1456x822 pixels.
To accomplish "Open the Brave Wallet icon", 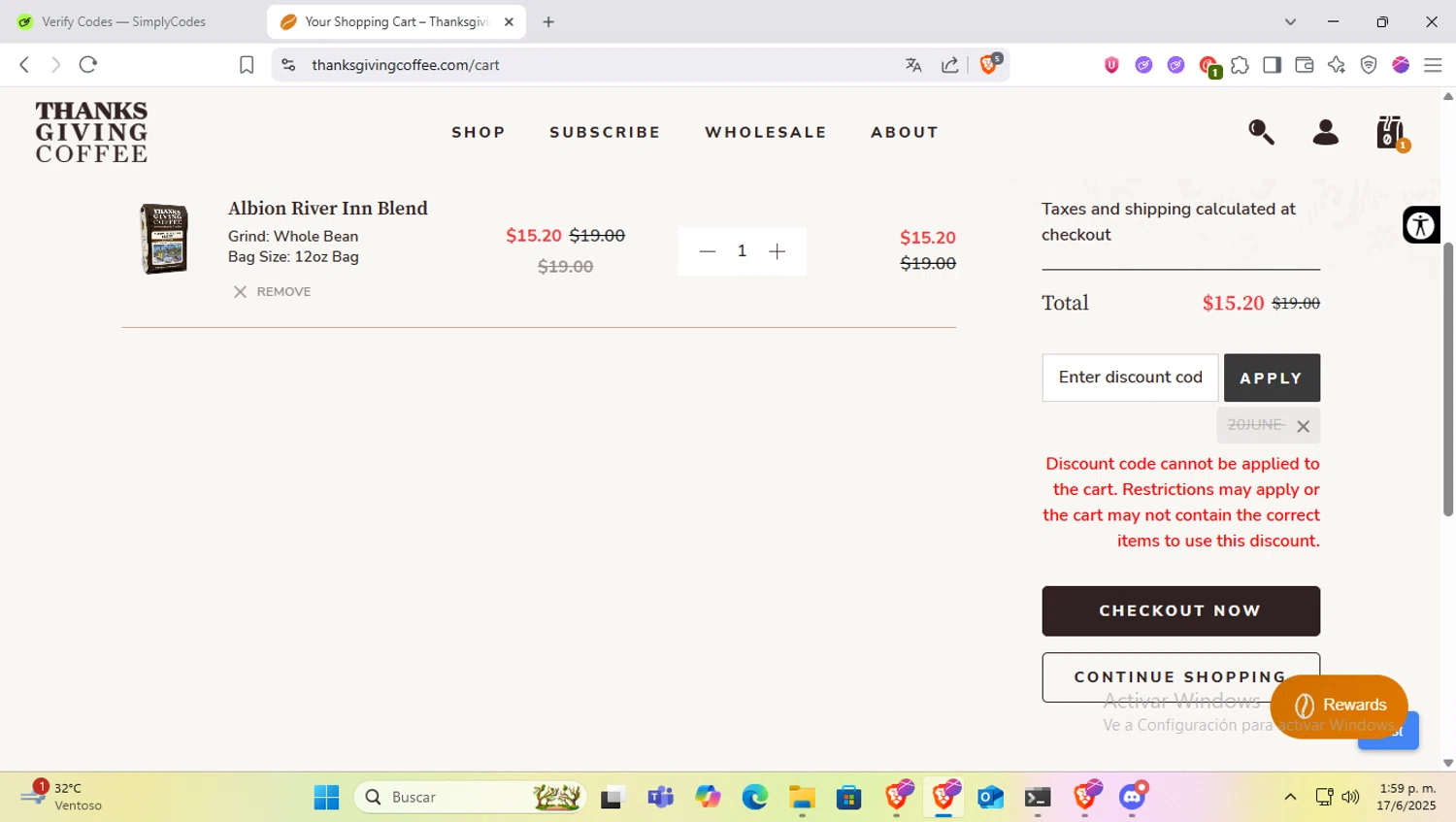I will pyautogui.click(x=1304, y=65).
